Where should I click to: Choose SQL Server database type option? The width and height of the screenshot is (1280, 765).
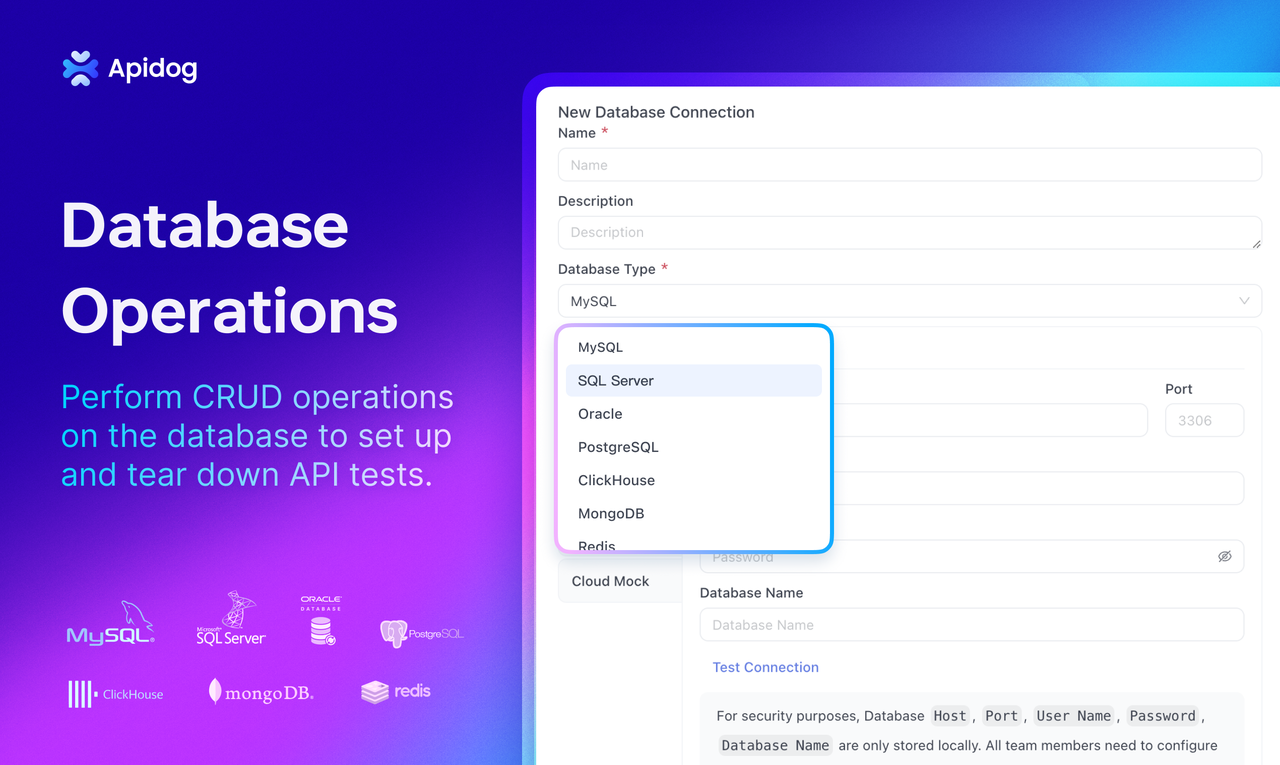(x=694, y=381)
